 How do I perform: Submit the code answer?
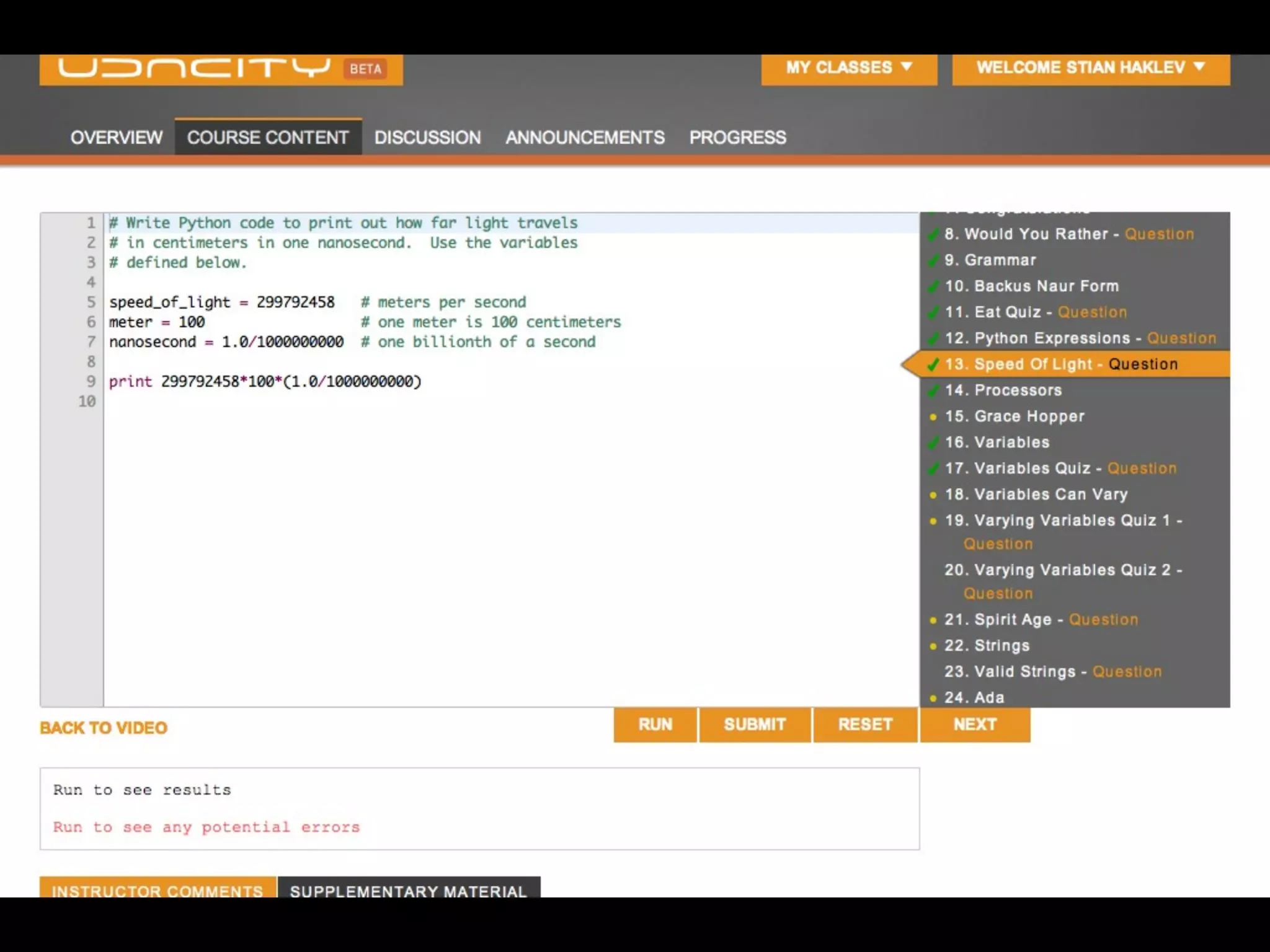[754, 725]
